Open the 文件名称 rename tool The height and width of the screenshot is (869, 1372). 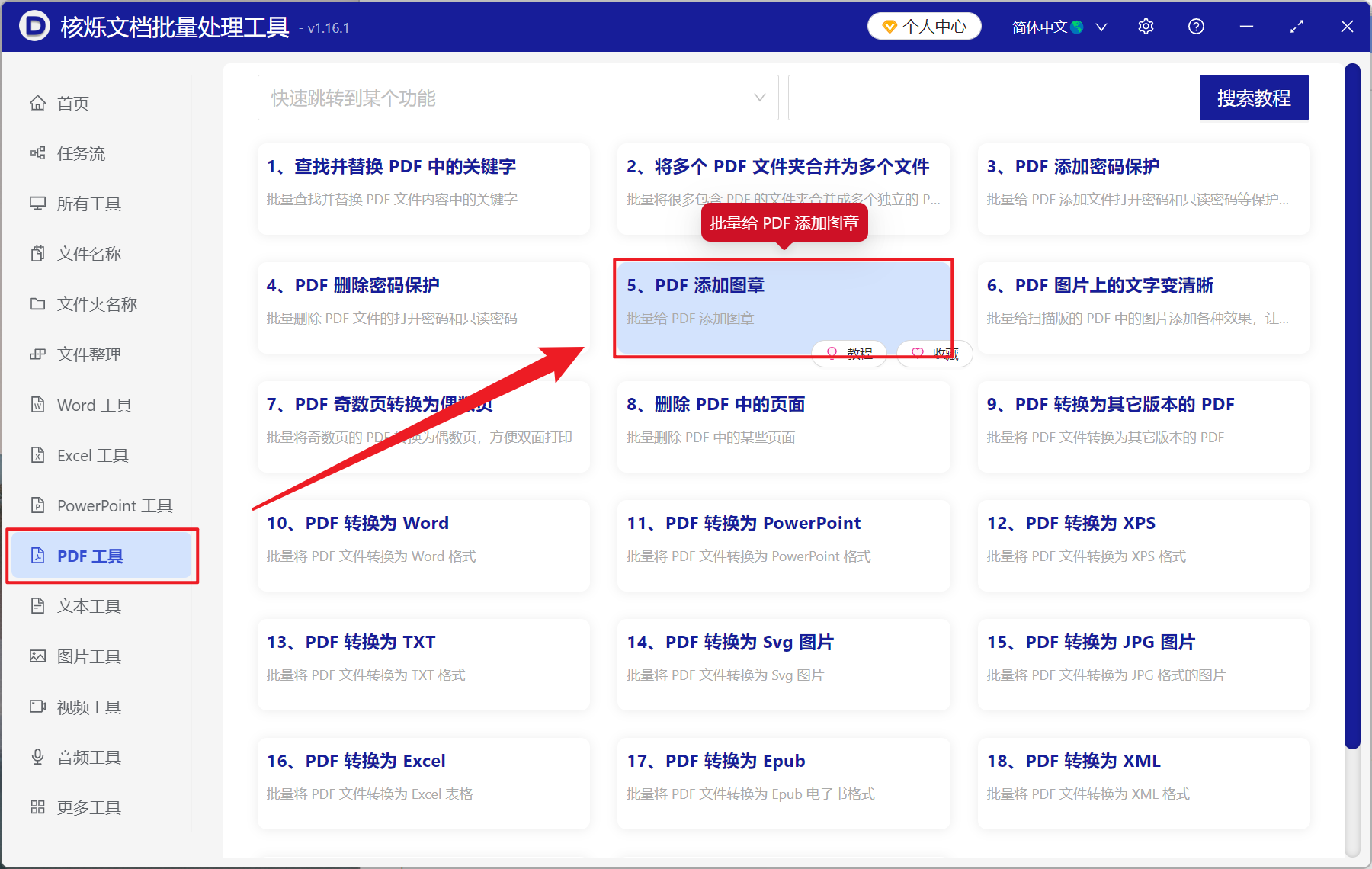coord(87,254)
